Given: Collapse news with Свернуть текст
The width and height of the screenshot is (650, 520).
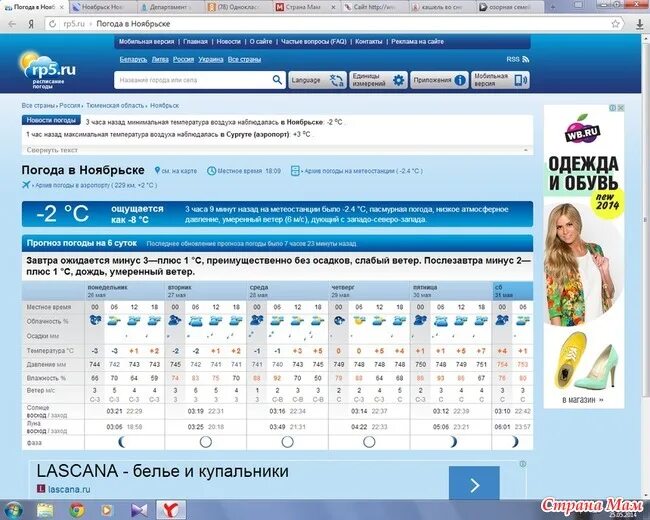Looking at the screenshot, I should coord(52,150).
